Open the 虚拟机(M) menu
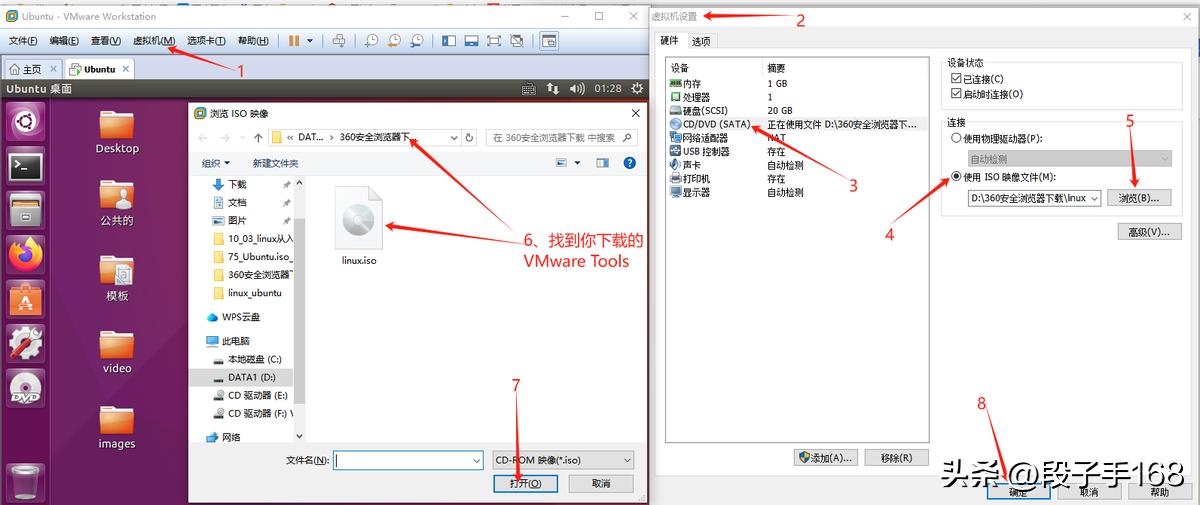The height and width of the screenshot is (505, 1200). point(154,41)
